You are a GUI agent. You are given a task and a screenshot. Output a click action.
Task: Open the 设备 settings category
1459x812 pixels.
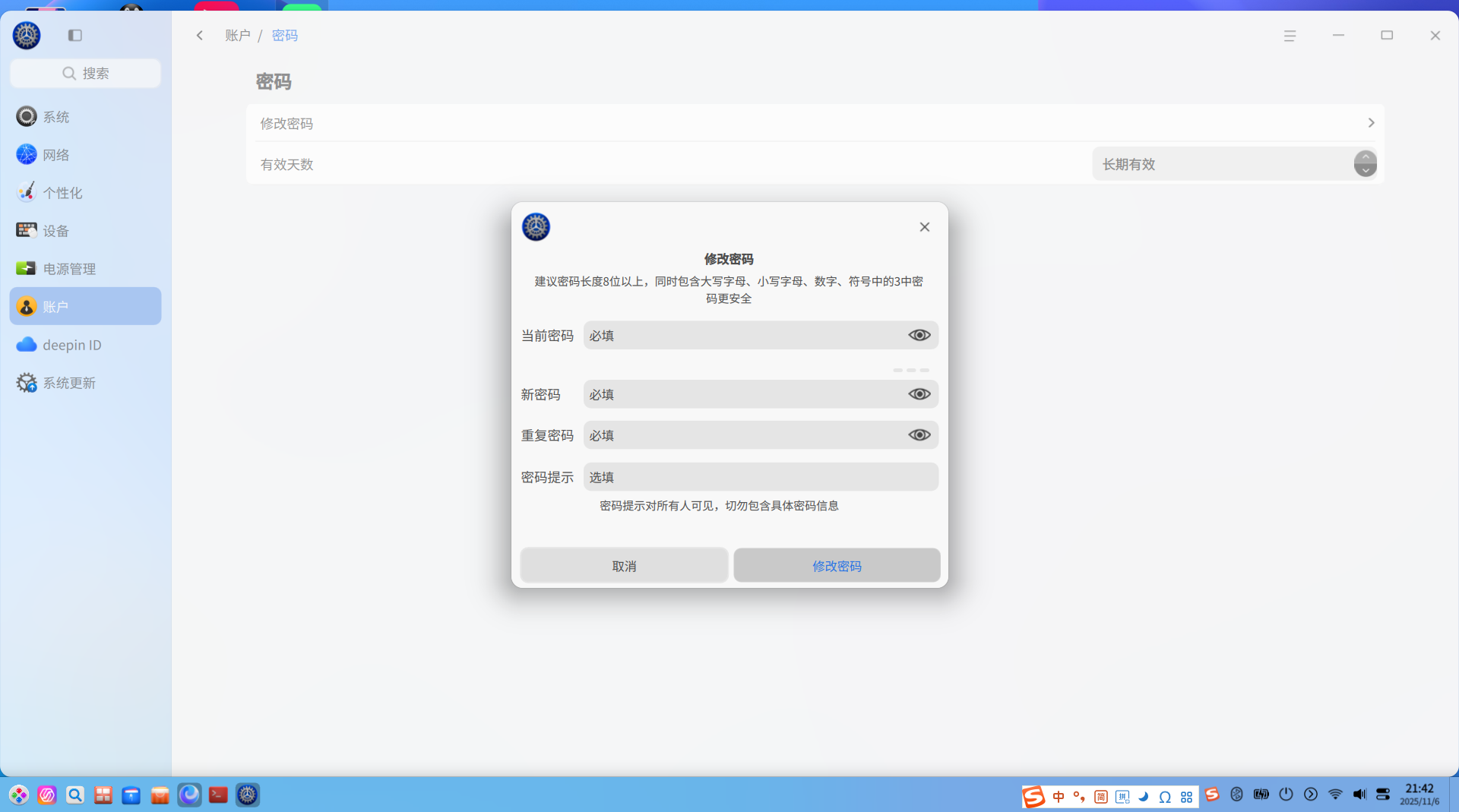tap(85, 230)
